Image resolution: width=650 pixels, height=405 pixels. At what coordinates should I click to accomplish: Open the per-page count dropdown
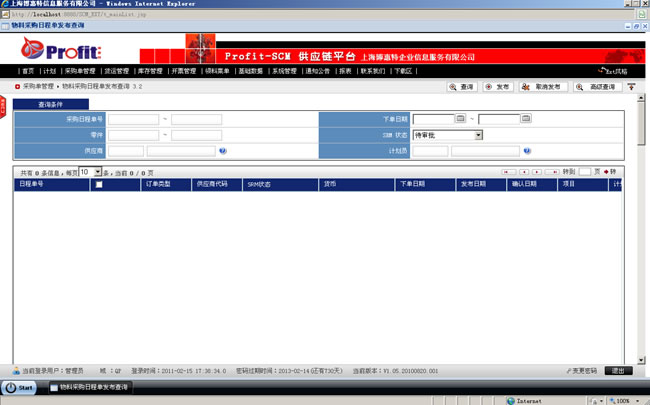tap(97, 172)
